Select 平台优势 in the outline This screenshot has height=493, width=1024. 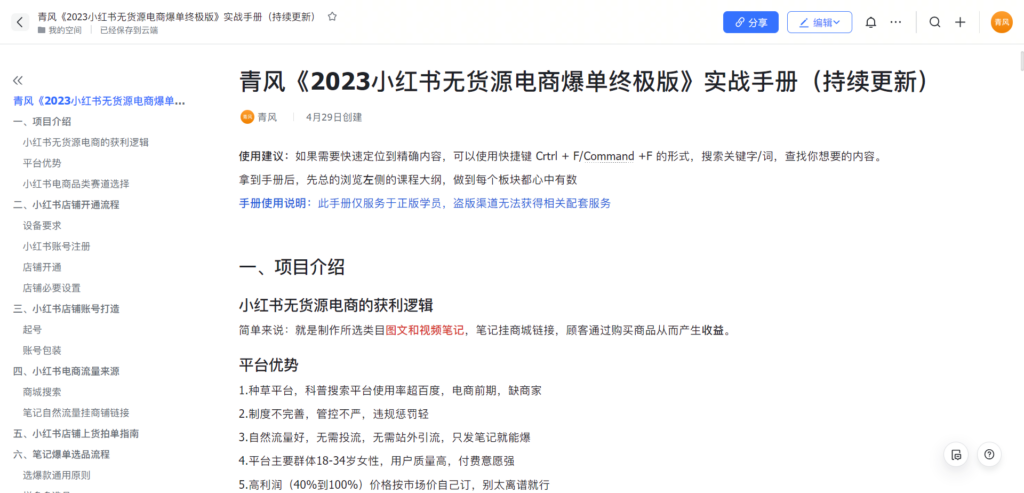(42, 163)
